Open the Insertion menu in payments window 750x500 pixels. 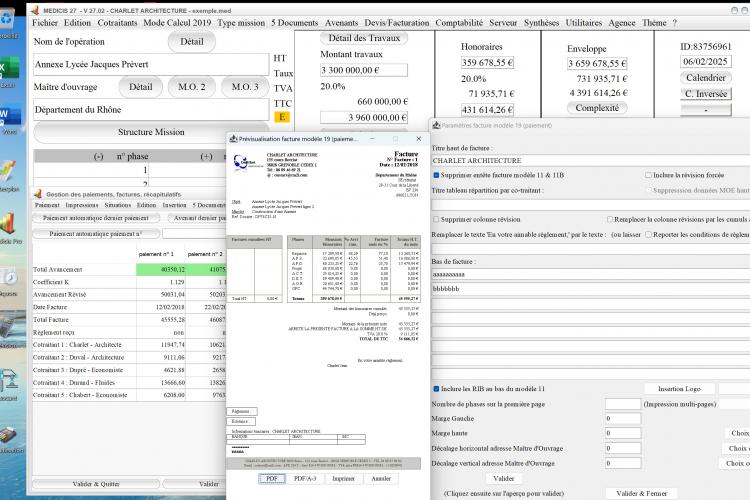[x=174, y=205]
